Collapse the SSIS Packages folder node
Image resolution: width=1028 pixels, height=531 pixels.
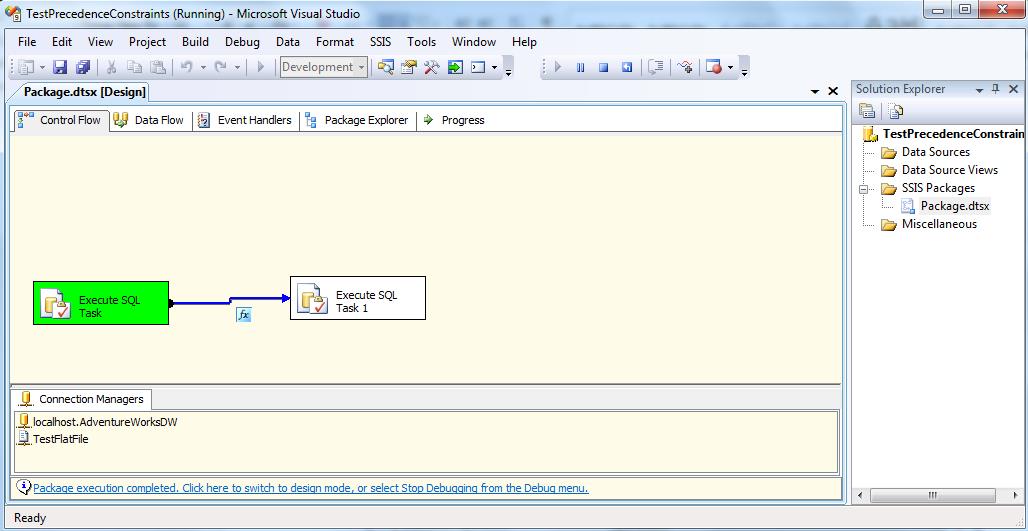coord(865,188)
